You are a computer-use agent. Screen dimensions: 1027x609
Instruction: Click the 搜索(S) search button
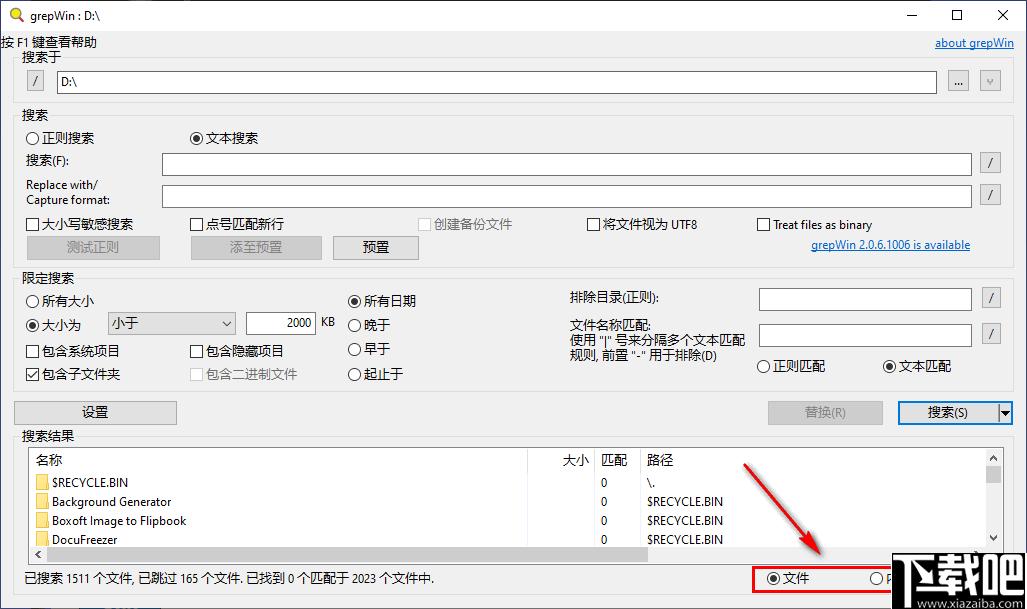pos(948,413)
